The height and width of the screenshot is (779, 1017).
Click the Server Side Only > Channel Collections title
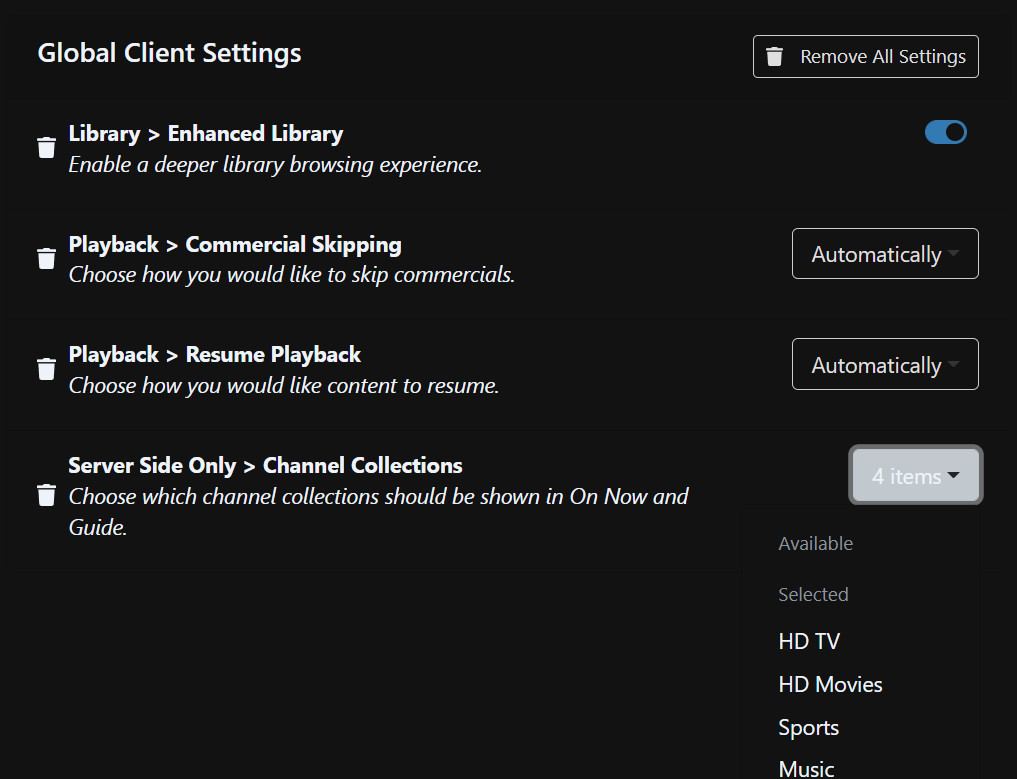pyautogui.click(x=265, y=465)
